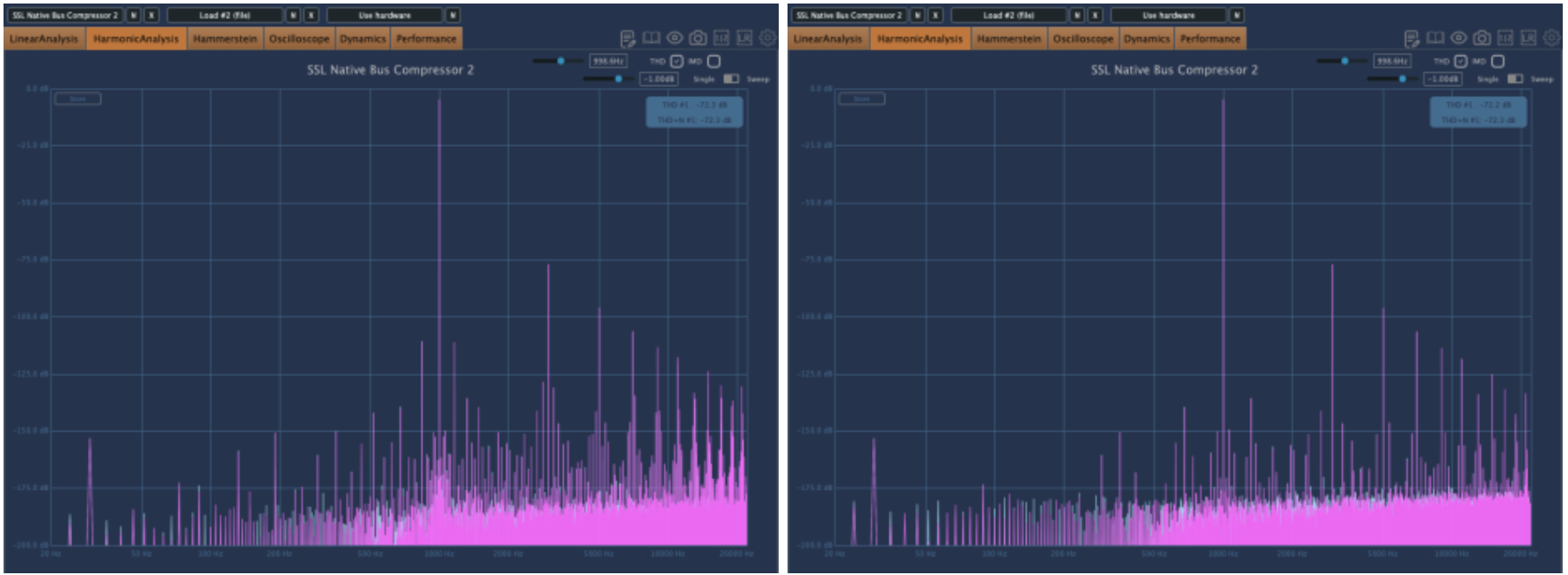This screenshot has height=575, width=1568.
Task: Open the notes editor icon in right window
Action: pos(1411,38)
